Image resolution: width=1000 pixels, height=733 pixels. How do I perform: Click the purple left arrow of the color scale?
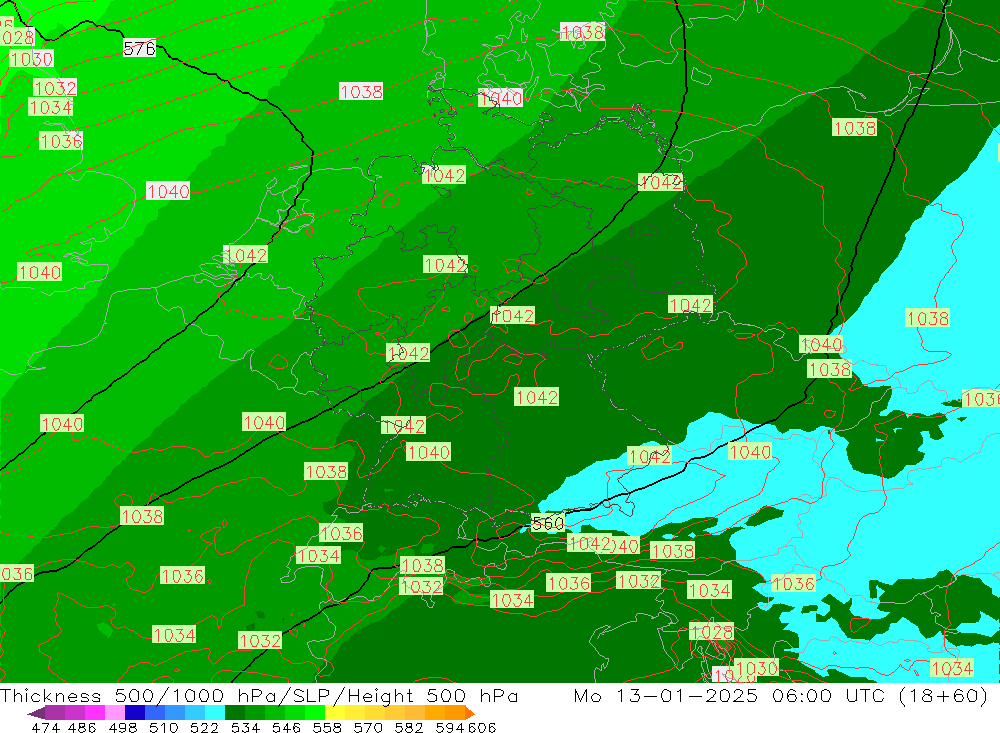pyautogui.click(x=36, y=713)
